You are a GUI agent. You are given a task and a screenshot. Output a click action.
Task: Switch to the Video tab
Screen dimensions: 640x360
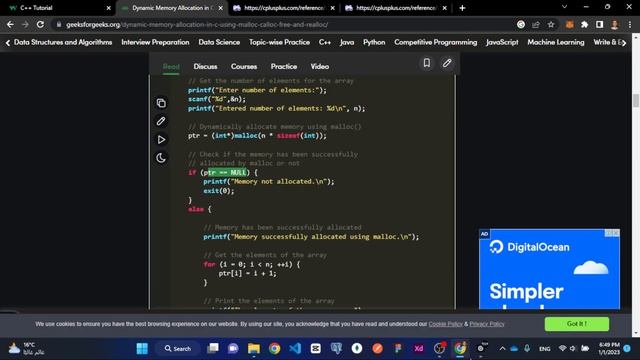coord(320,67)
